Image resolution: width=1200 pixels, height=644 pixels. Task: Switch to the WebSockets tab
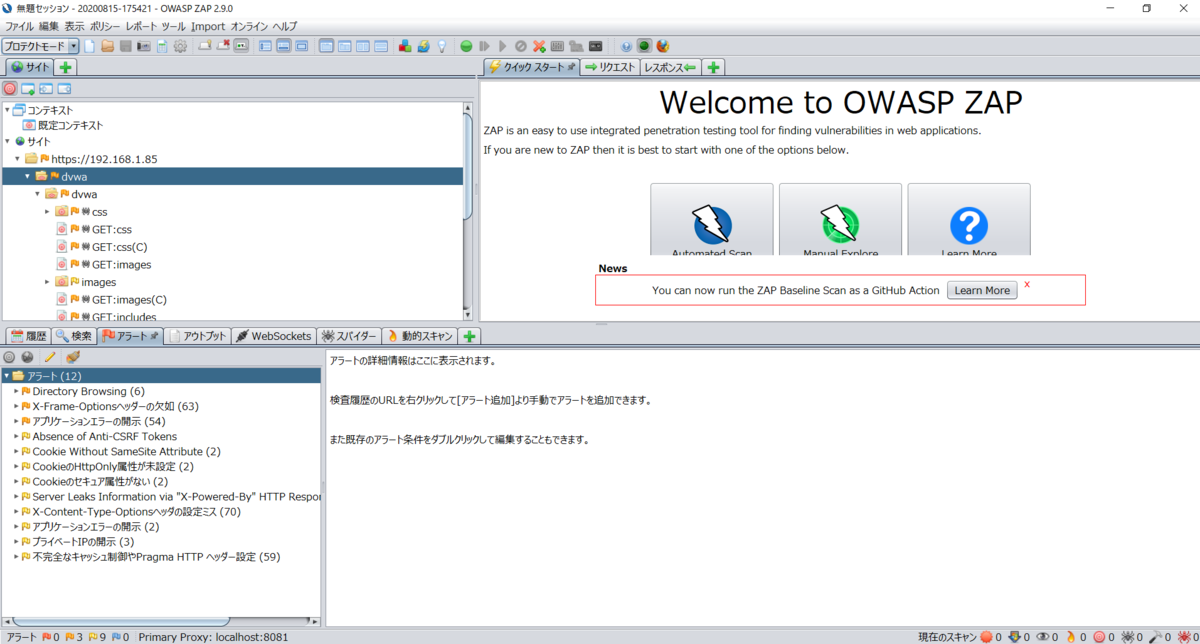tap(274, 336)
